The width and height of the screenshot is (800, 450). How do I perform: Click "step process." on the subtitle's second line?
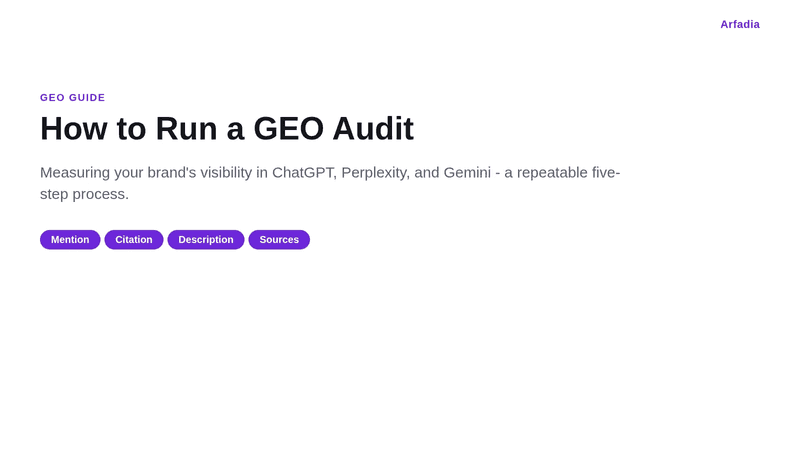tap(84, 194)
